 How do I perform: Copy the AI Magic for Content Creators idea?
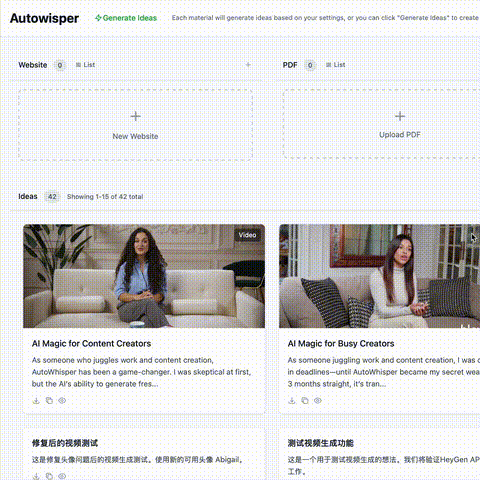coord(49,400)
